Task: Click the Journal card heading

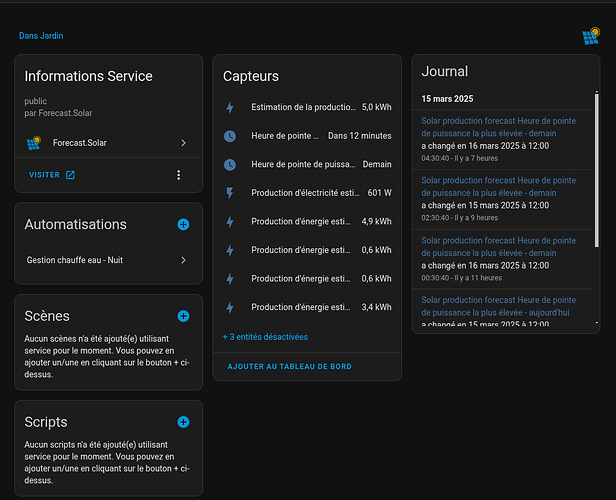Action: click(x=445, y=71)
